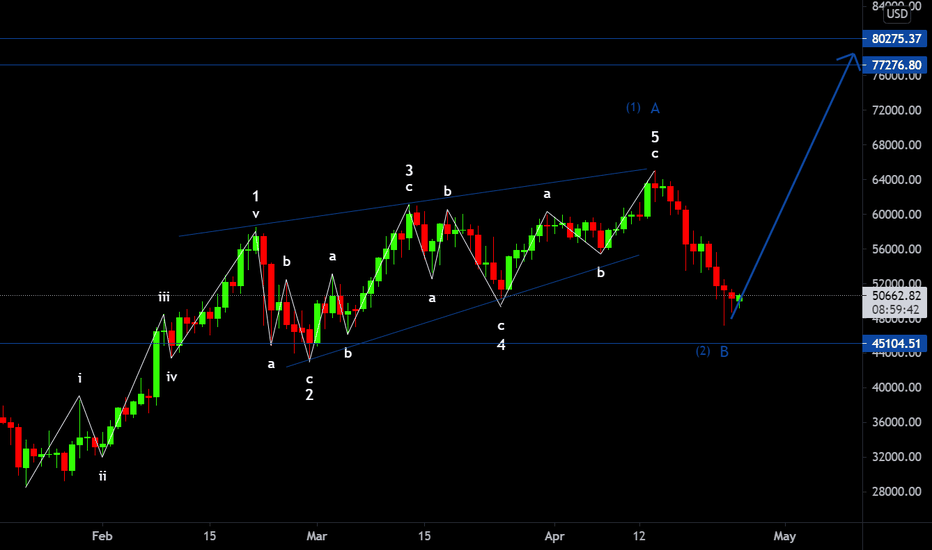This screenshot has height=550, width=932.
Task: Select the blue A wave label
Action: click(655, 108)
